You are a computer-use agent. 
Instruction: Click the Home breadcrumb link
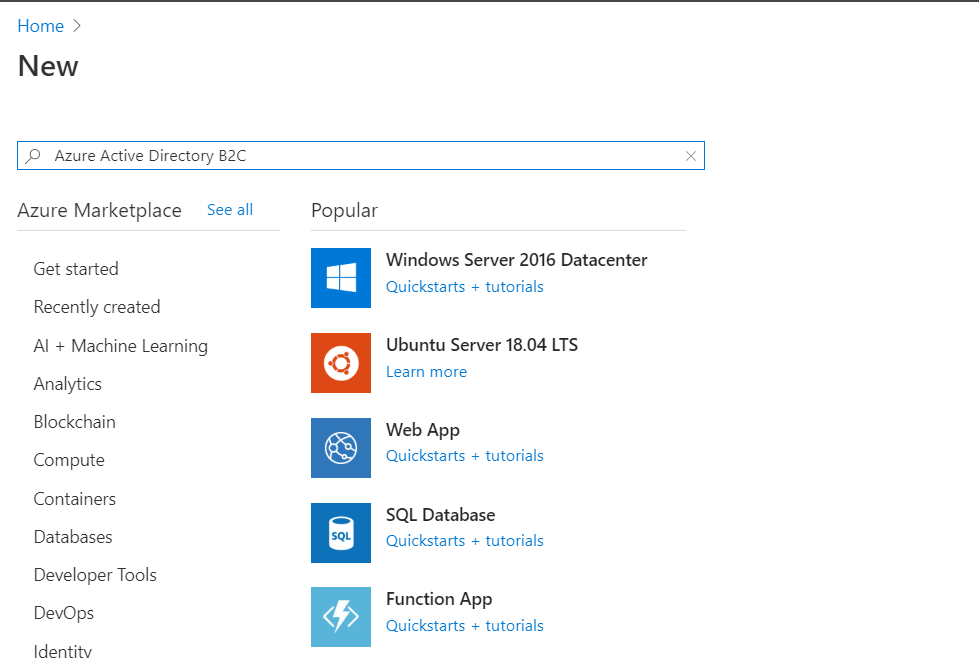pyautogui.click(x=41, y=26)
